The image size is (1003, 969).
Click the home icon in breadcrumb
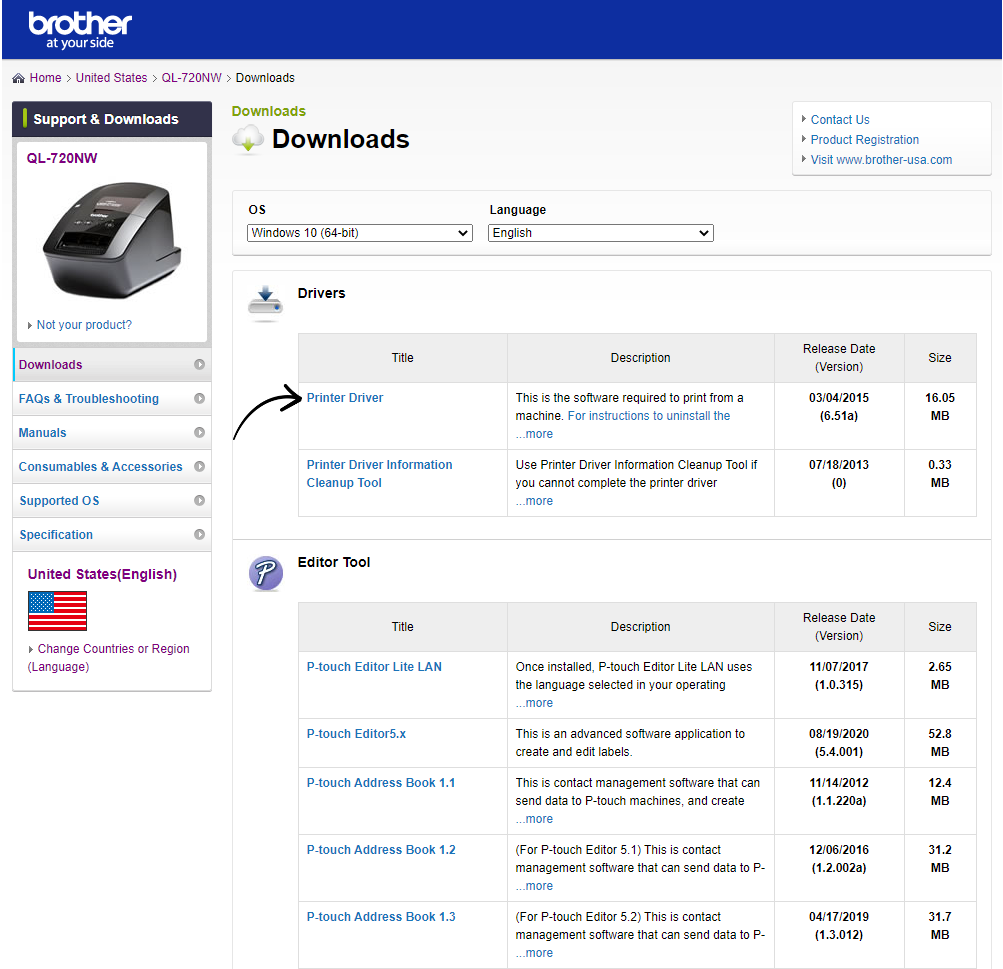pos(19,78)
